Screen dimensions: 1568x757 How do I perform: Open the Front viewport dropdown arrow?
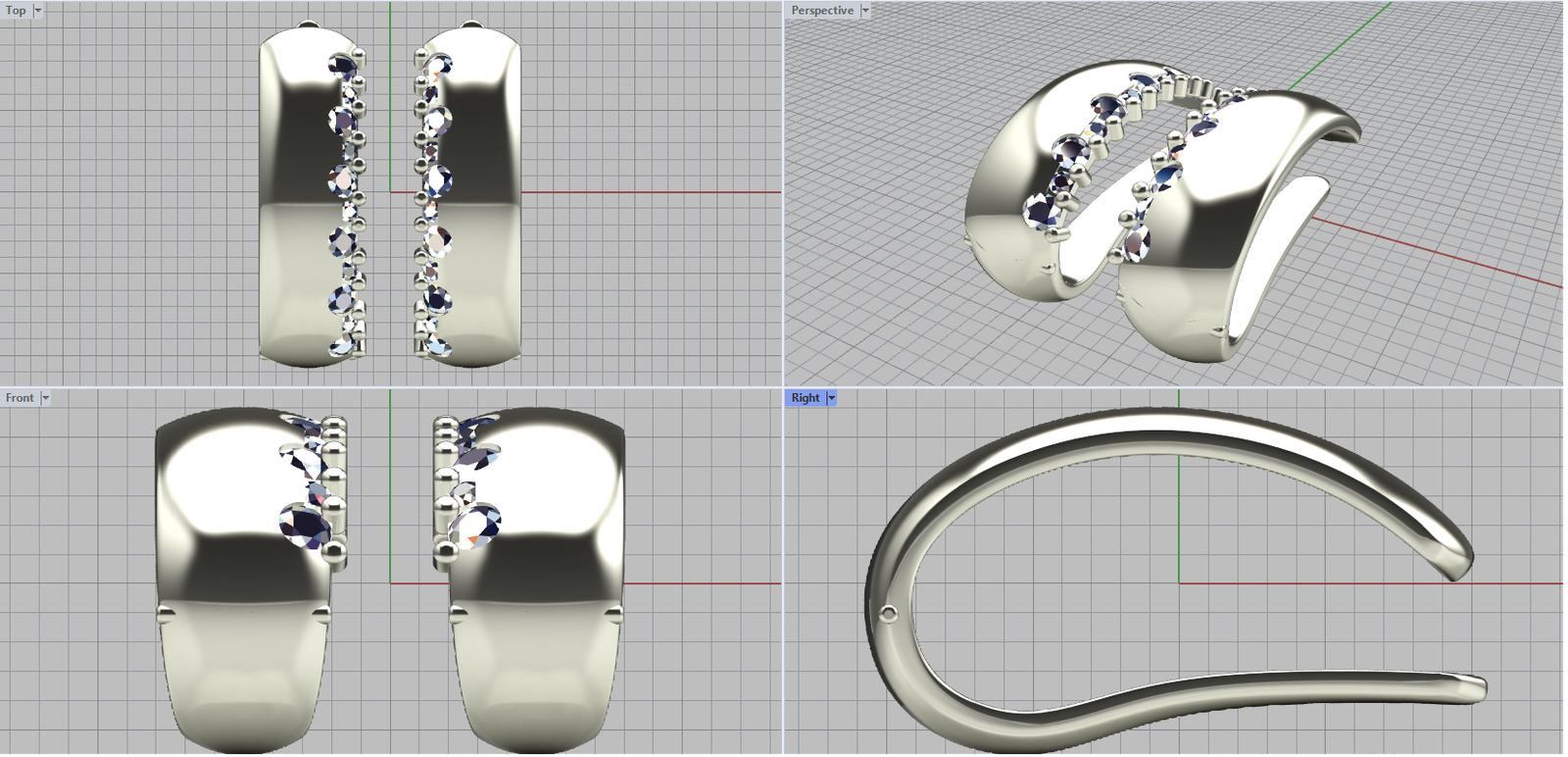pyautogui.click(x=45, y=398)
